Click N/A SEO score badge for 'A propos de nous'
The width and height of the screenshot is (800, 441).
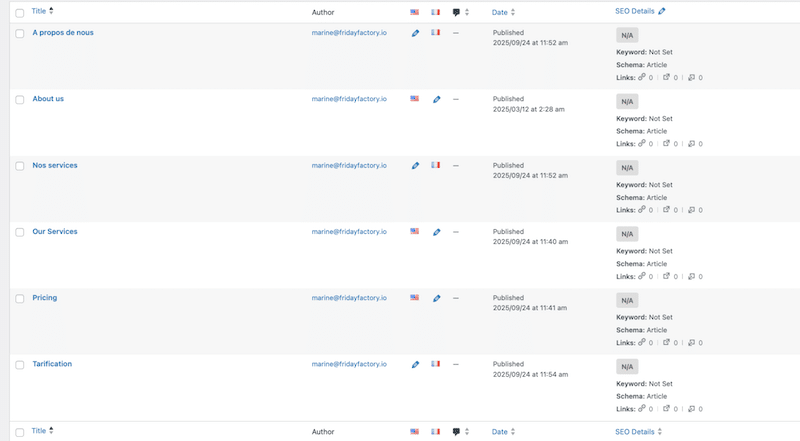pos(627,35)
